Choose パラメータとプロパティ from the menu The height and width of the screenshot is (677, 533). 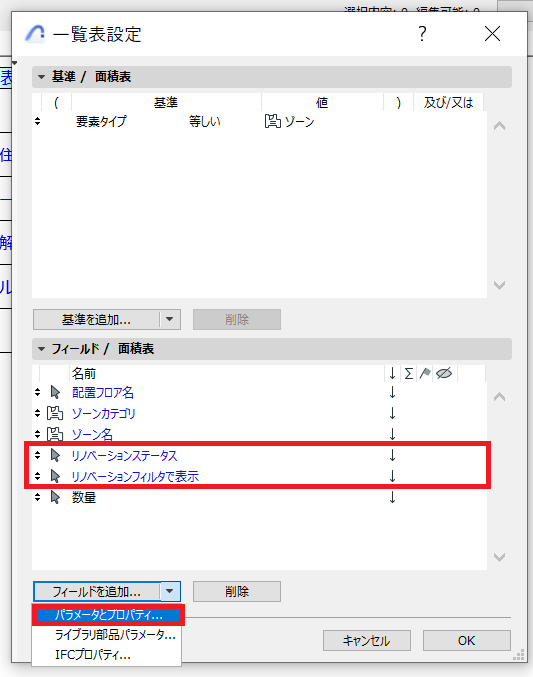[x=108, y=615]
